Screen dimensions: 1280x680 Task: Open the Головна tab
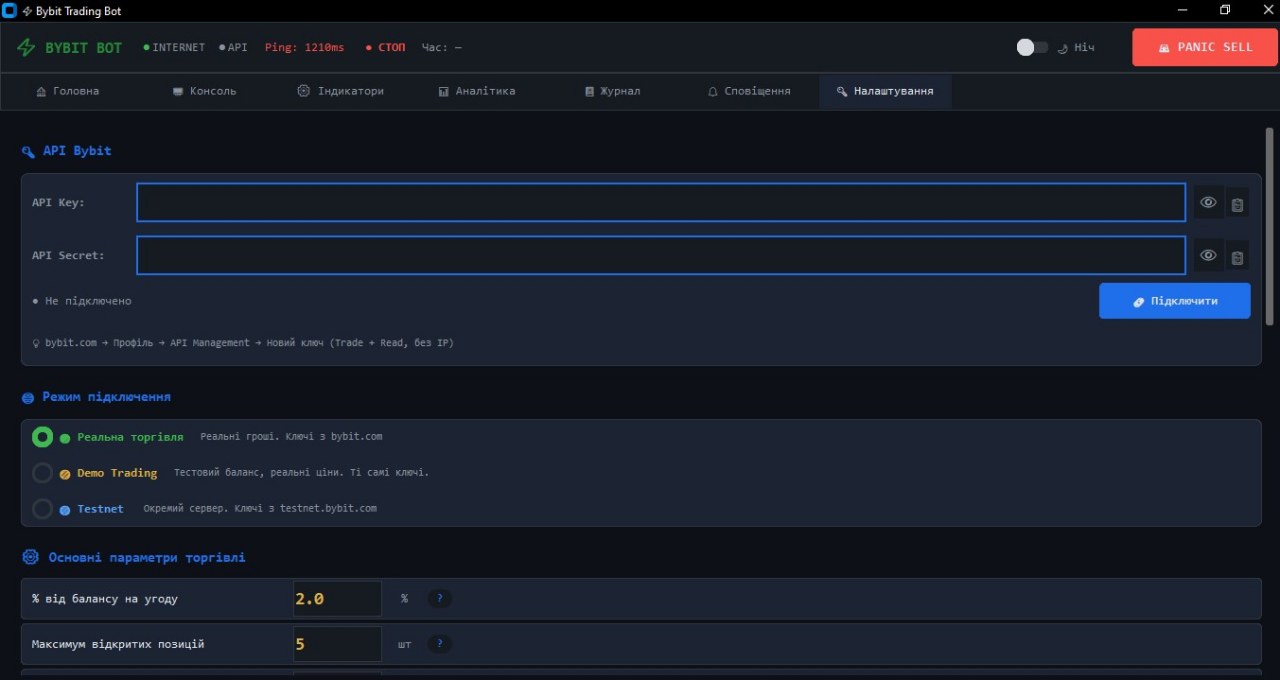pos(68,91)
